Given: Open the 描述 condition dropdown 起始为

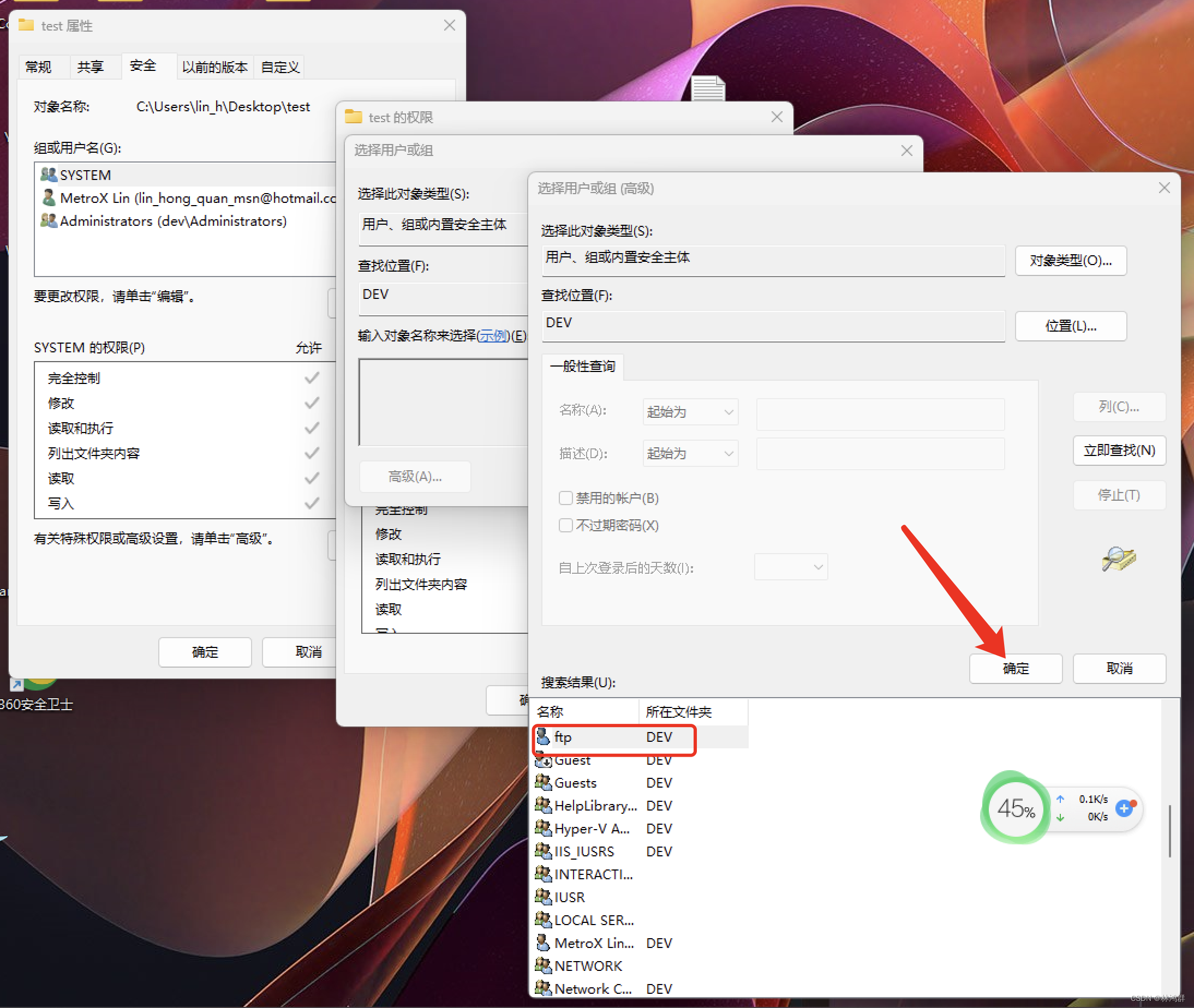Looking at the screenshot, I should (690, 454).
